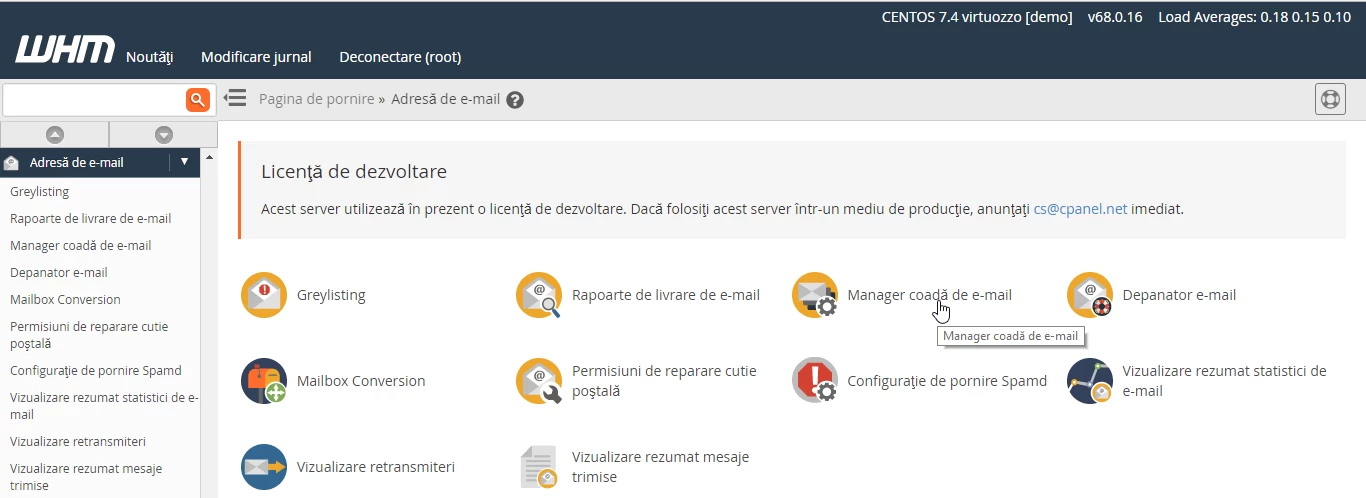Screen dimensions: 1366x498
Task: Open the Modificare jurnal menu item
Action: point(256,57)
